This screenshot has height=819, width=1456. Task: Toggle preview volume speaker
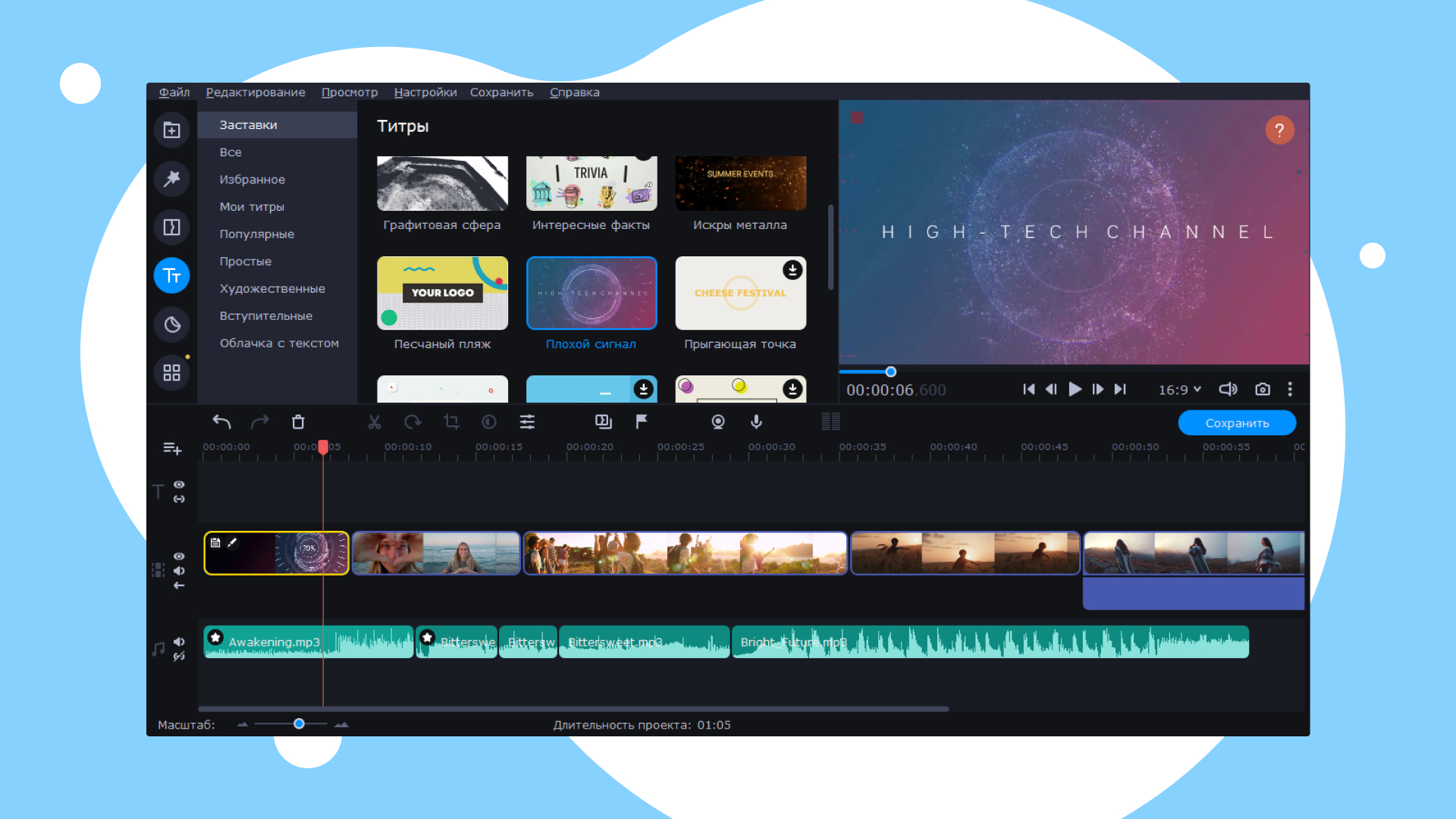point(1228,389)
